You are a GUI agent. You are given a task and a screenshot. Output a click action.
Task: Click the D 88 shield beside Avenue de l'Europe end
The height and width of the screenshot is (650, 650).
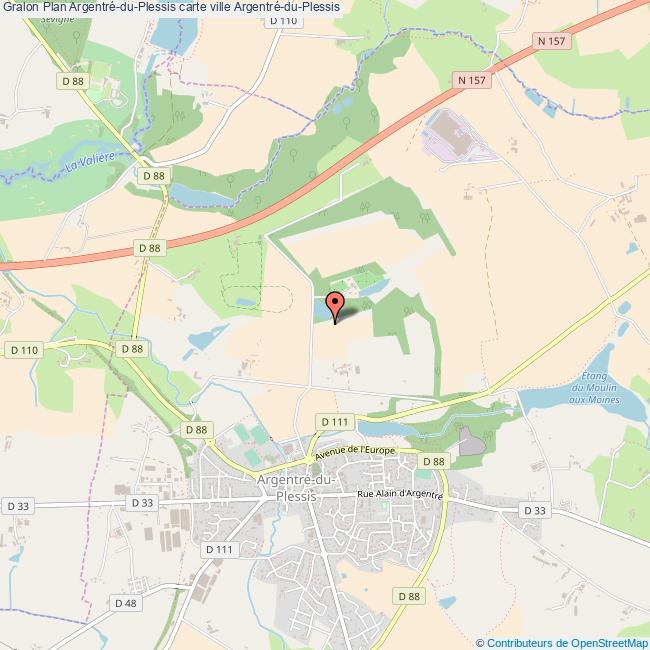click(434, 461)
